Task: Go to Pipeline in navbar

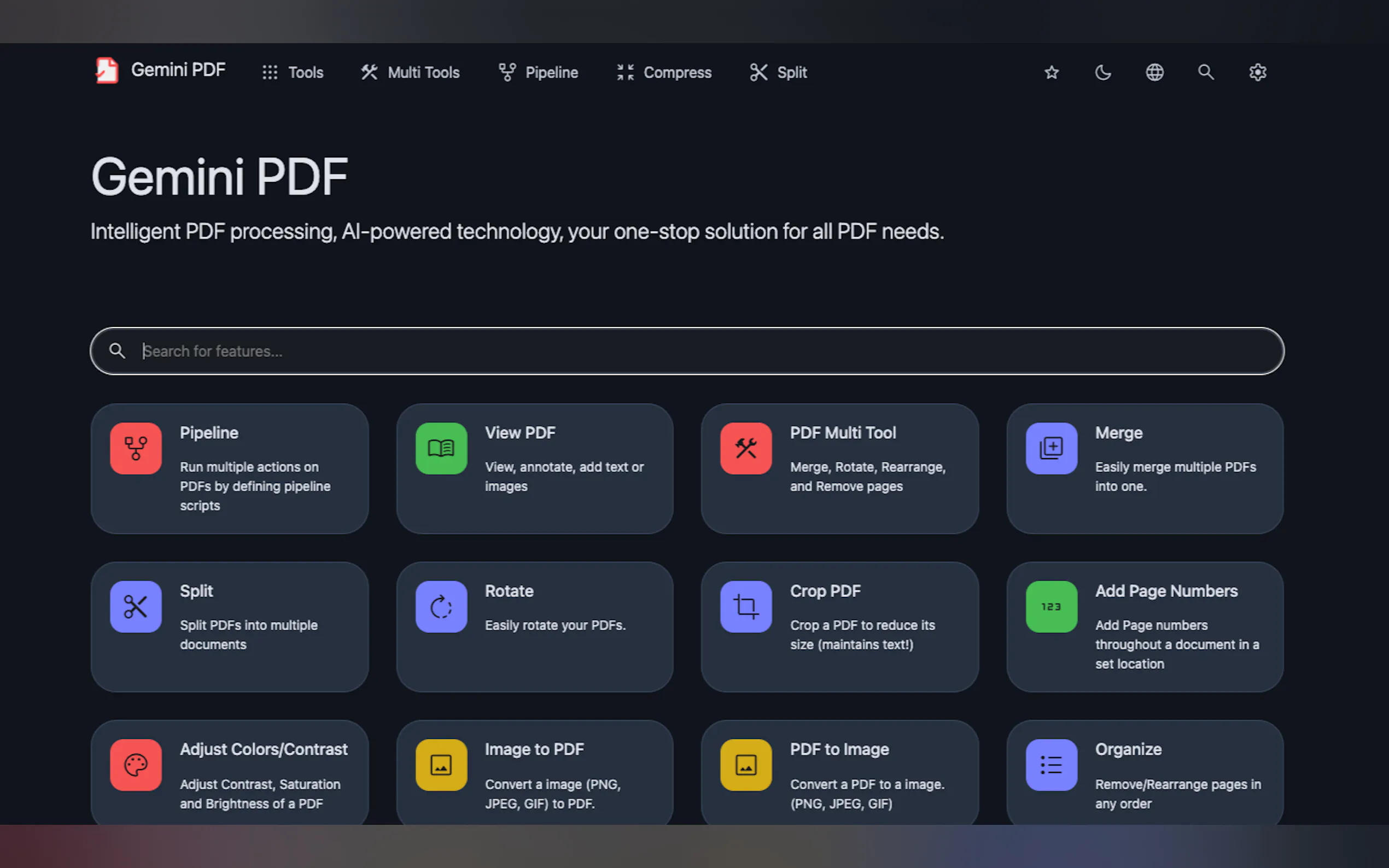Action: tap(538, 72)
